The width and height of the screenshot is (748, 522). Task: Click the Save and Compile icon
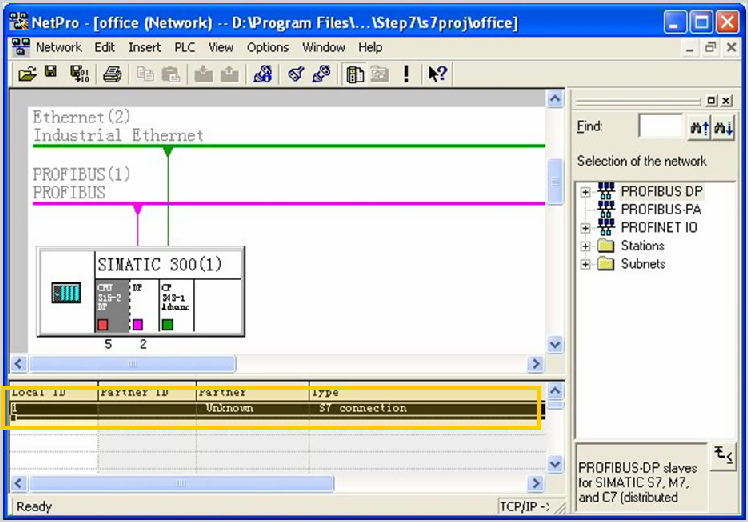click(x=79, y=74)
